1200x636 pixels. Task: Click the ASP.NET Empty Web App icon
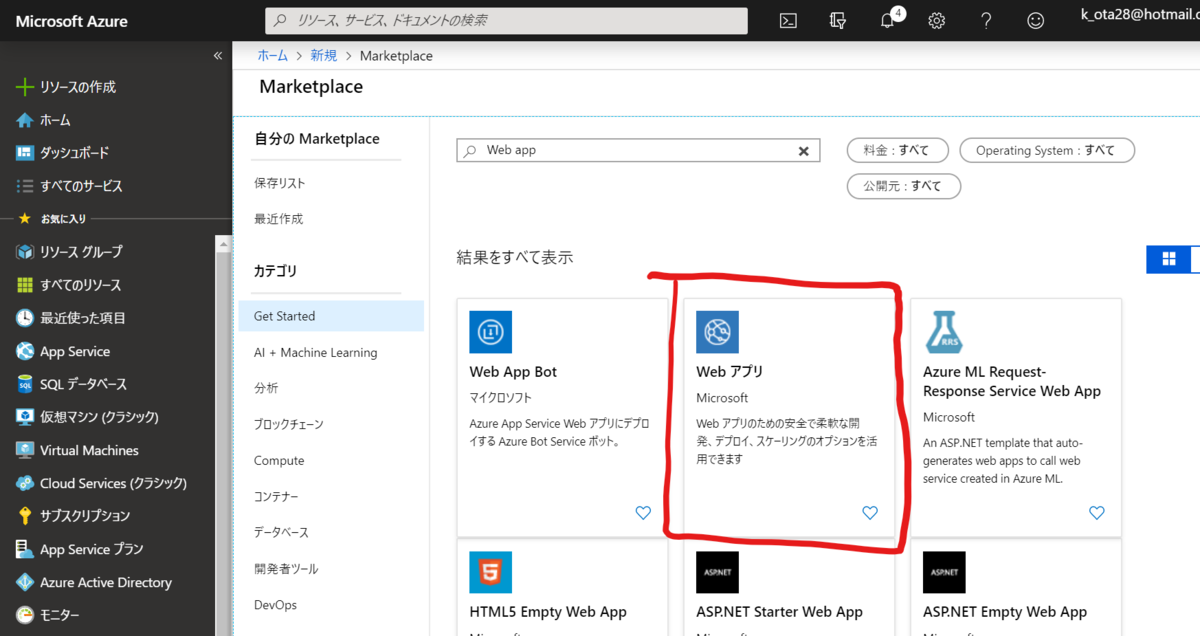pos(944,572)
